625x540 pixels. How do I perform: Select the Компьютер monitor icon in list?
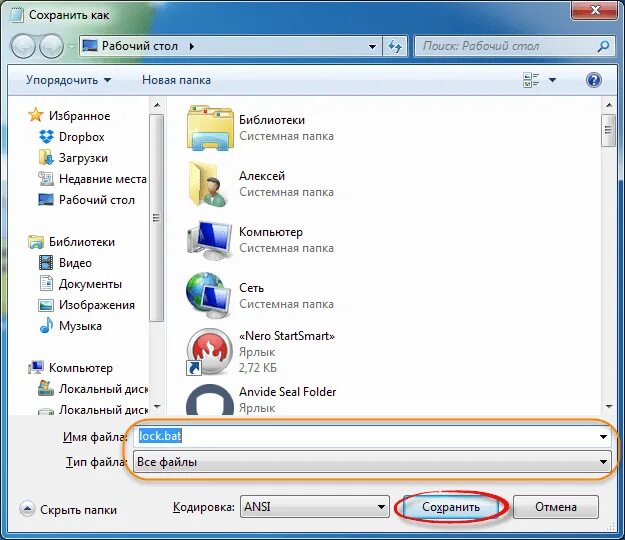pyautogui.click(x=209, y=240)
